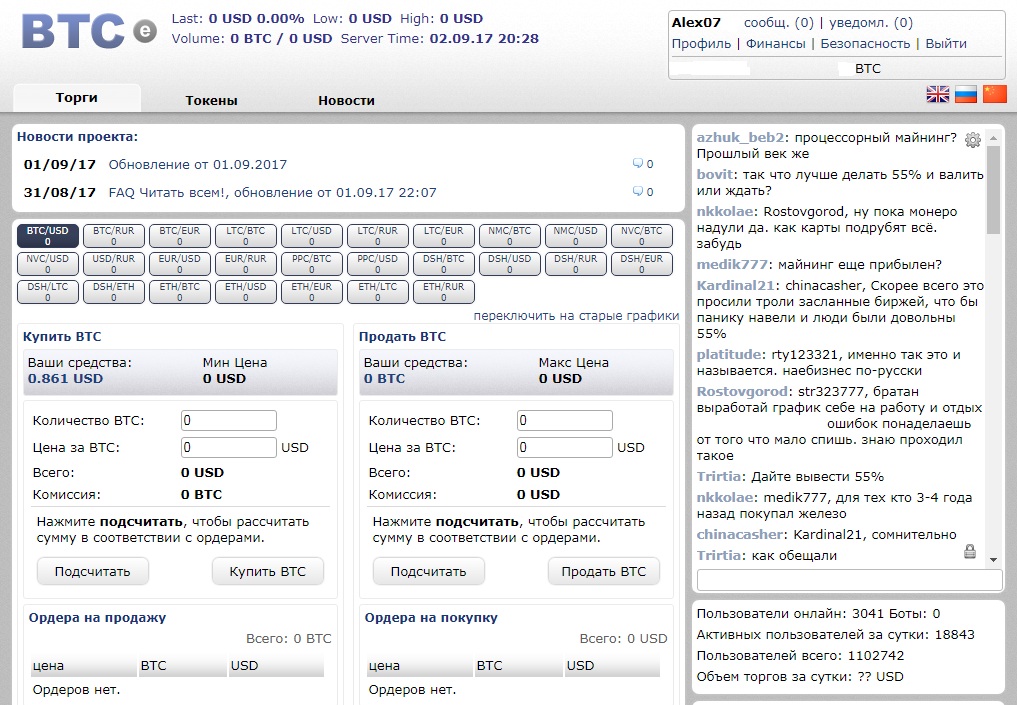
Task: Open the NVC/BTC pair
Action: [x=642, y=236]
